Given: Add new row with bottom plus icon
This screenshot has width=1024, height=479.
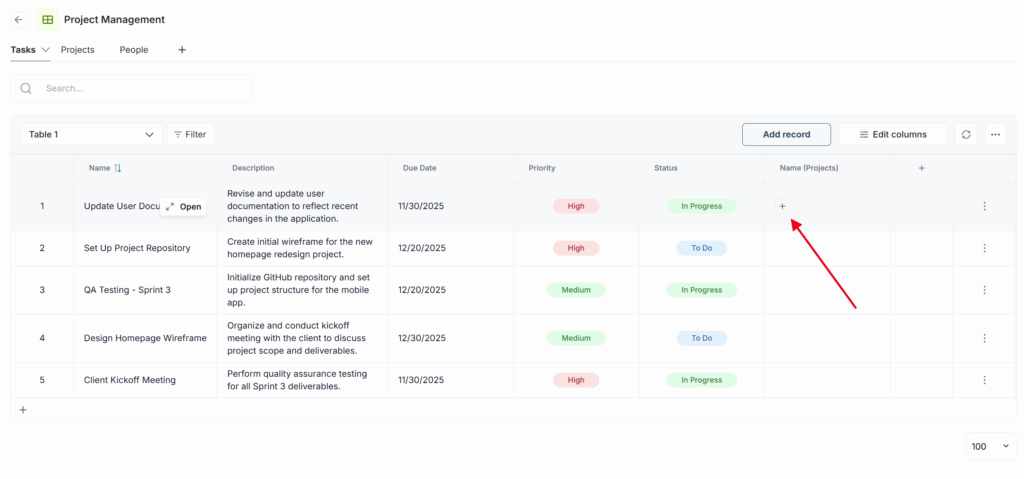Looking at the screenshot, I should (23, 409).
